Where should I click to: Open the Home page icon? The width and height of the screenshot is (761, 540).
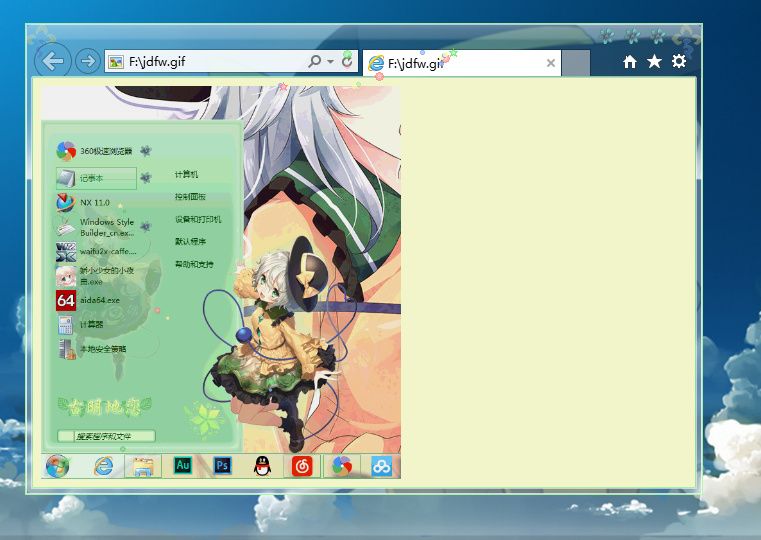[629, 62]
